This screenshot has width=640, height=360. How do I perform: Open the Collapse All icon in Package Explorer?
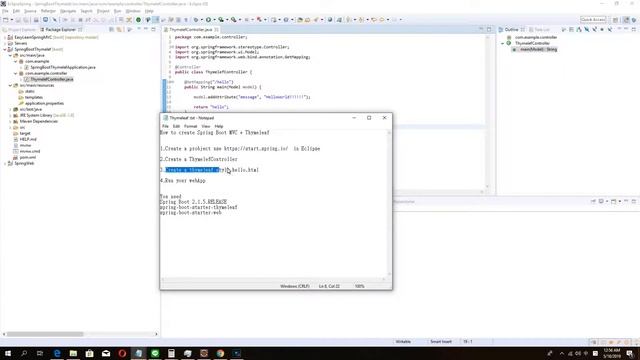[111, 29]
